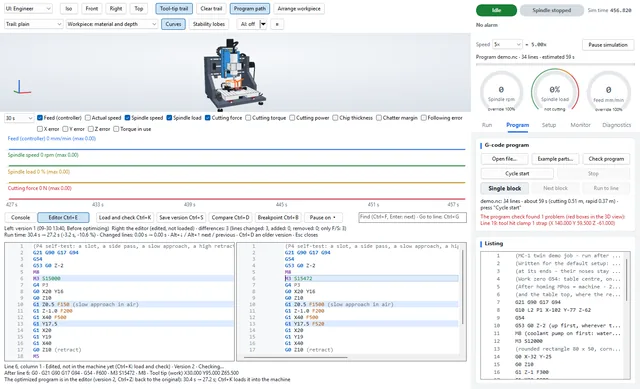Click the Spindle load gauge
The height and width of the screenshot is (389, 640).
point(554,91)
